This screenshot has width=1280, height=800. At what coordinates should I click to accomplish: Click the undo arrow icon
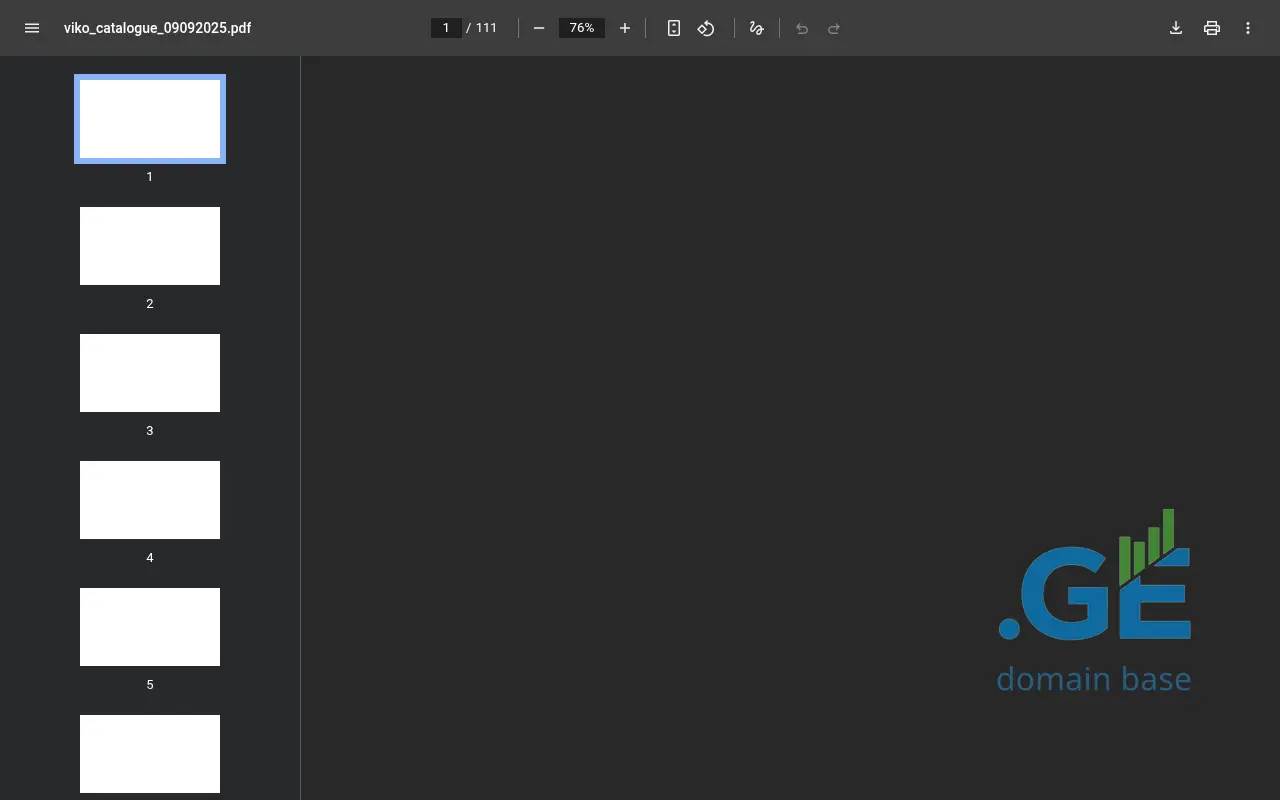coord(802,28)
